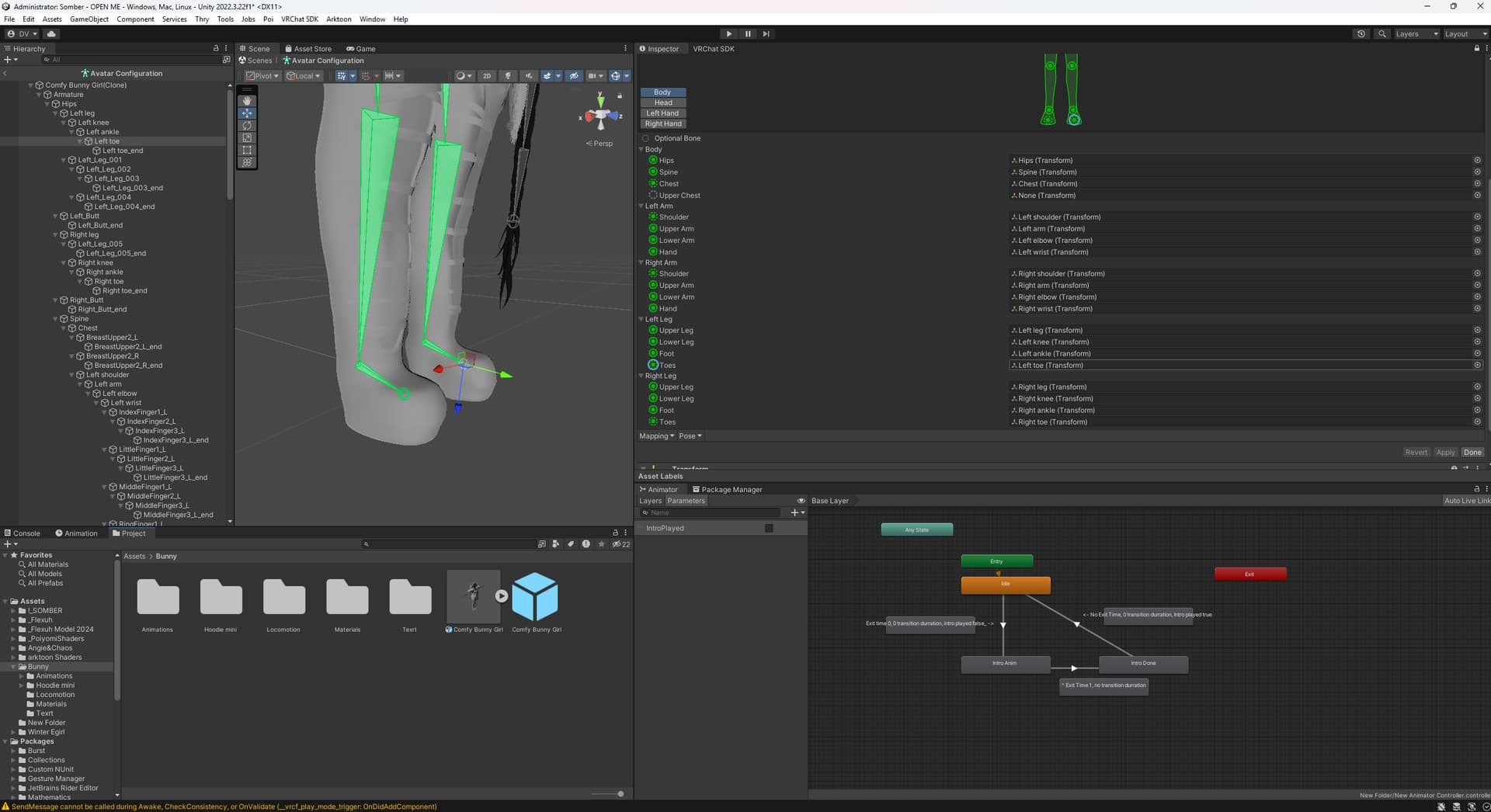
Task: Toggle the IntroPlayed parameter checkbox
Action: [769, 529]
